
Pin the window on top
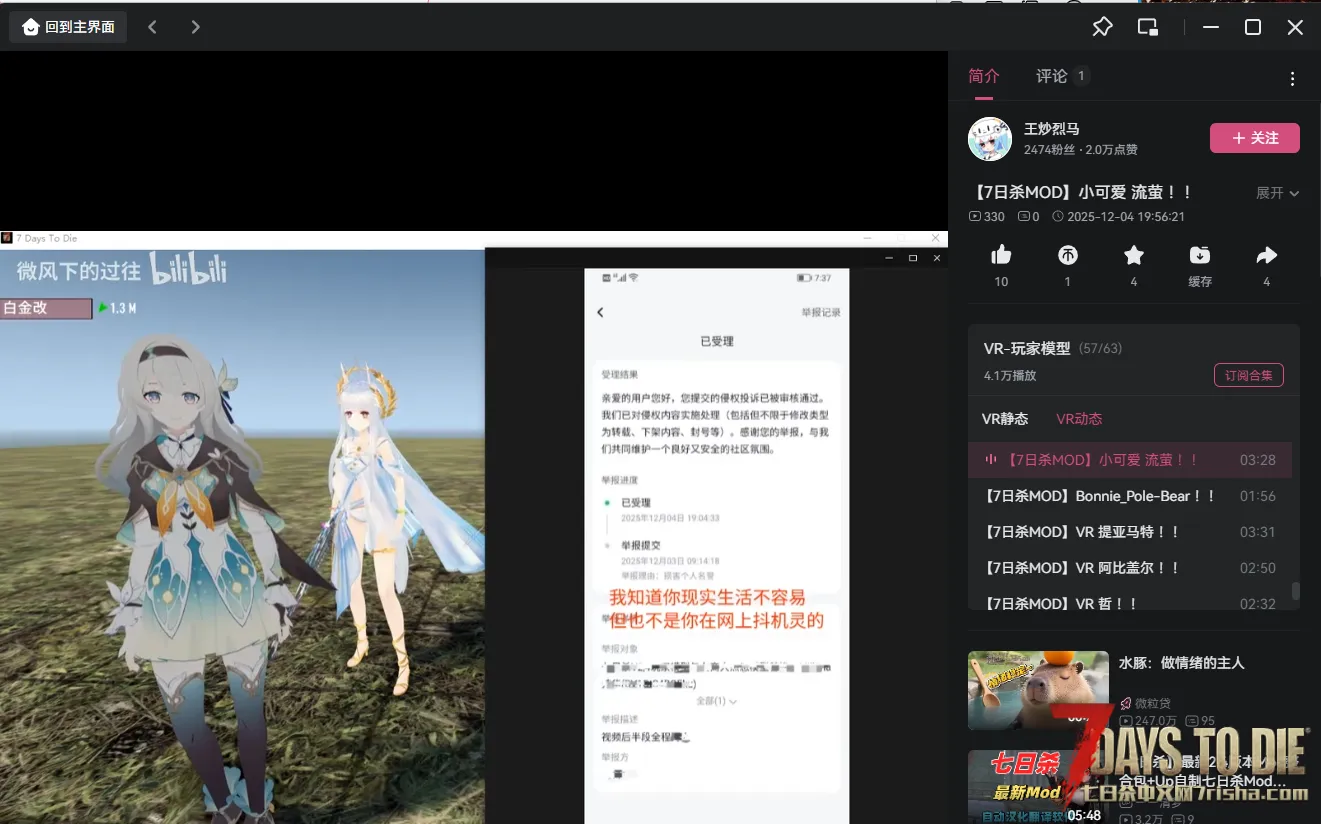click(x=1102, y=27)
